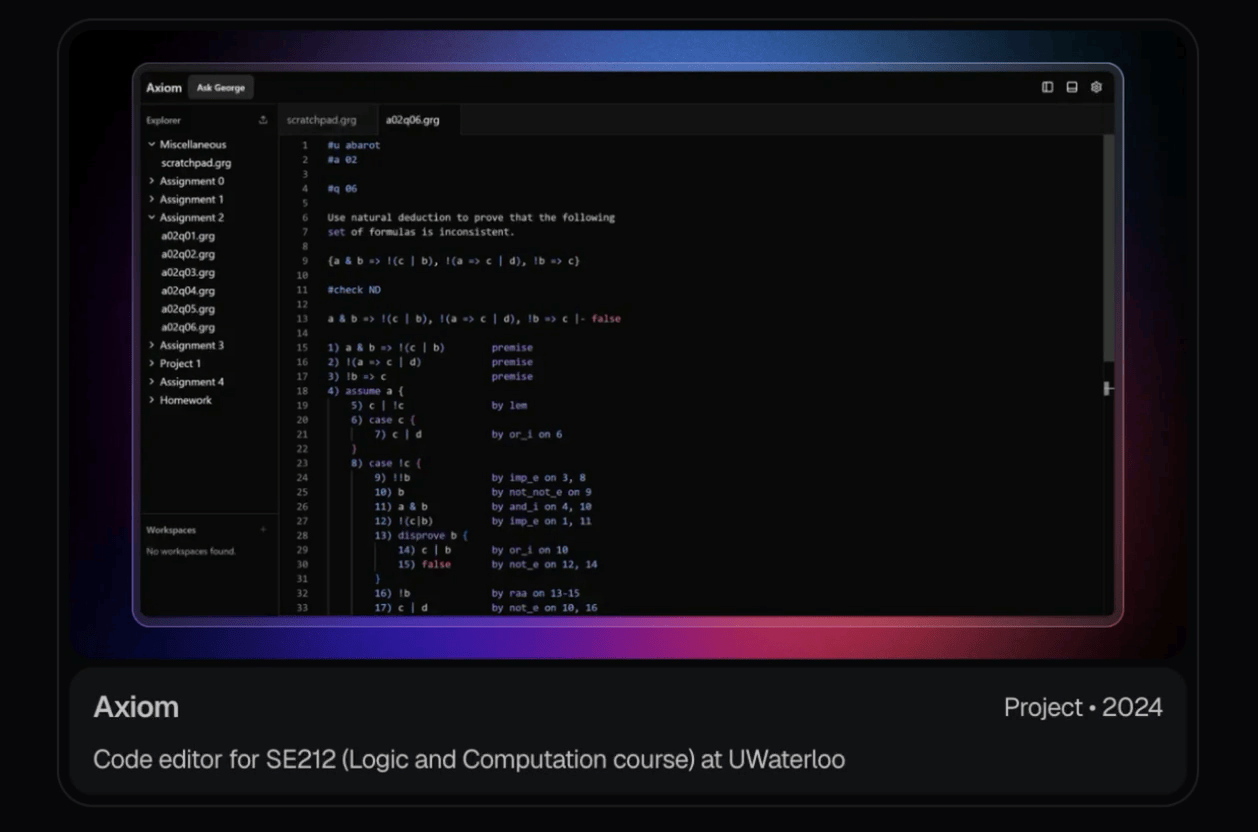
Task: Open a02q02.grg in the Explorer tree
Action: pos(188,254)
